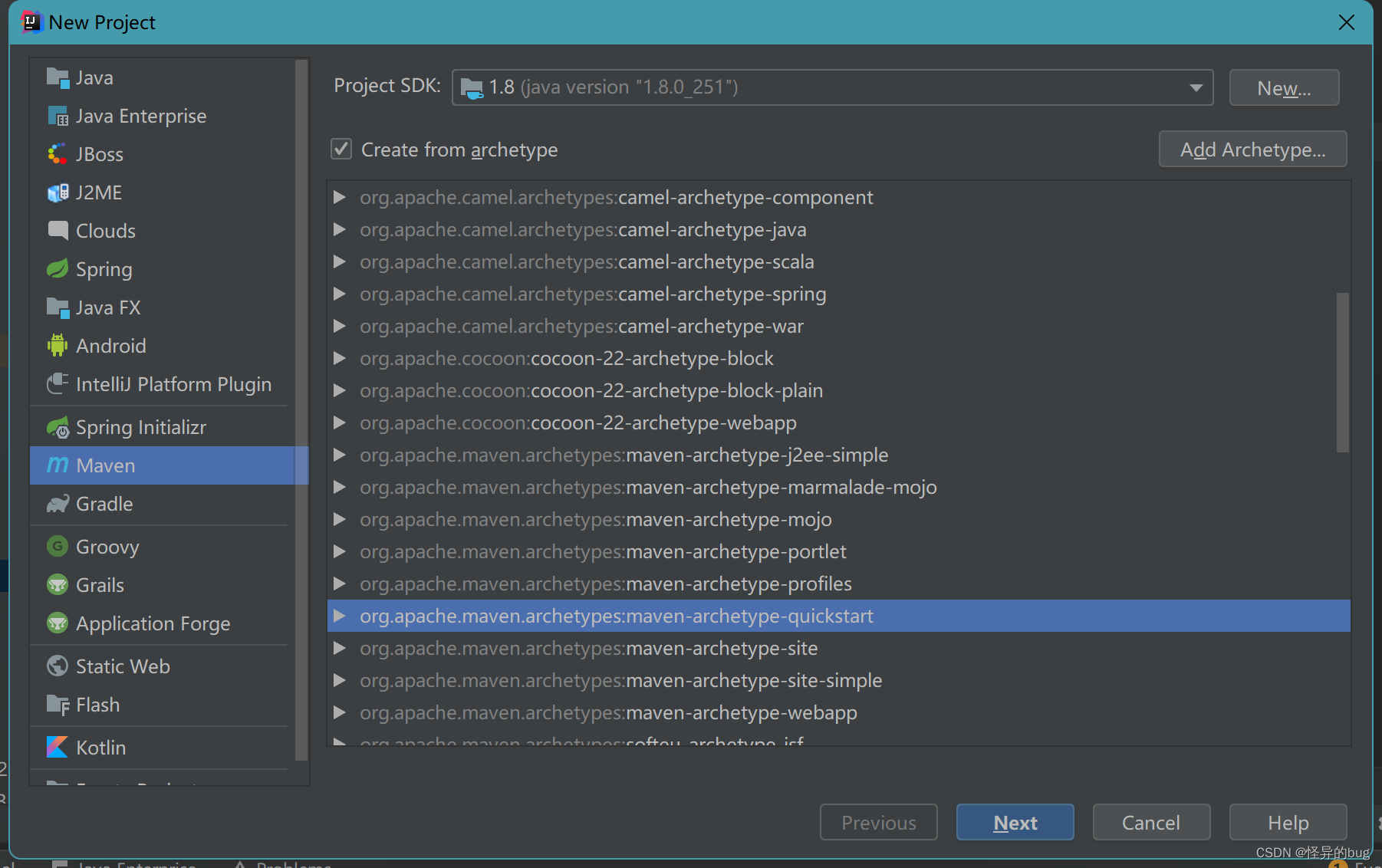This screenshot has height=868, width=1382.
Task: Select Android project type
Action: 163,346
